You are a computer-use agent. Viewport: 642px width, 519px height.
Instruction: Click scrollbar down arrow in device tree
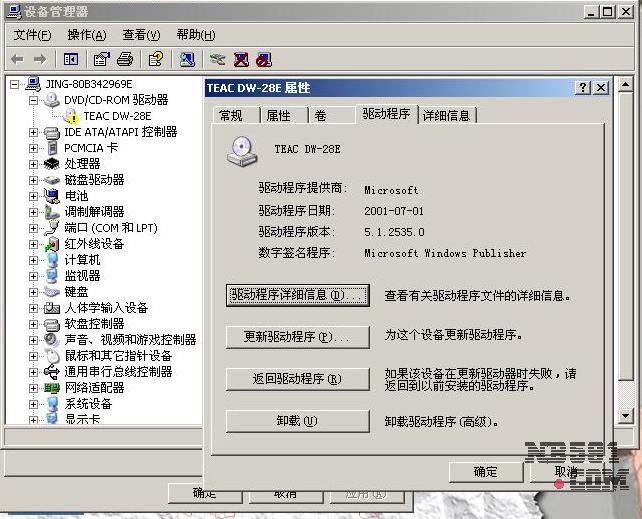[x=625, y=415]
